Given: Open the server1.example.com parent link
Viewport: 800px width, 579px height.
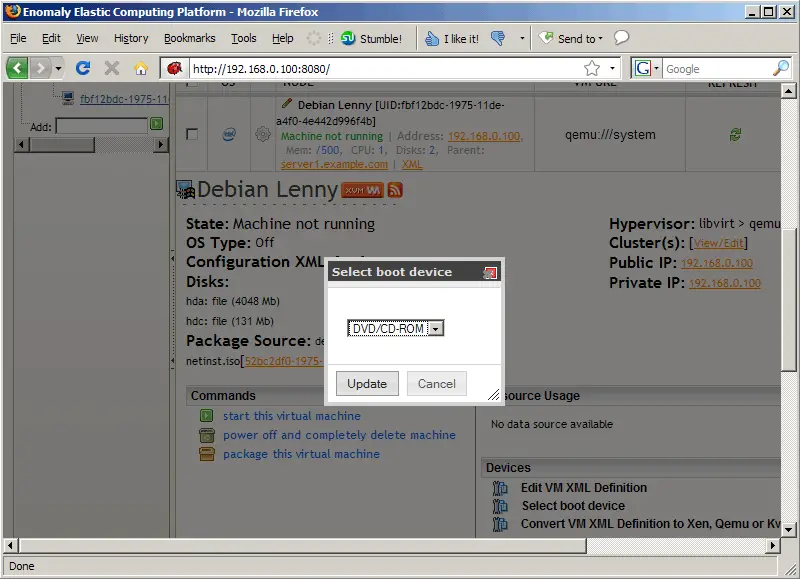Looking at the screenshot, I should (x=334, y=164).
